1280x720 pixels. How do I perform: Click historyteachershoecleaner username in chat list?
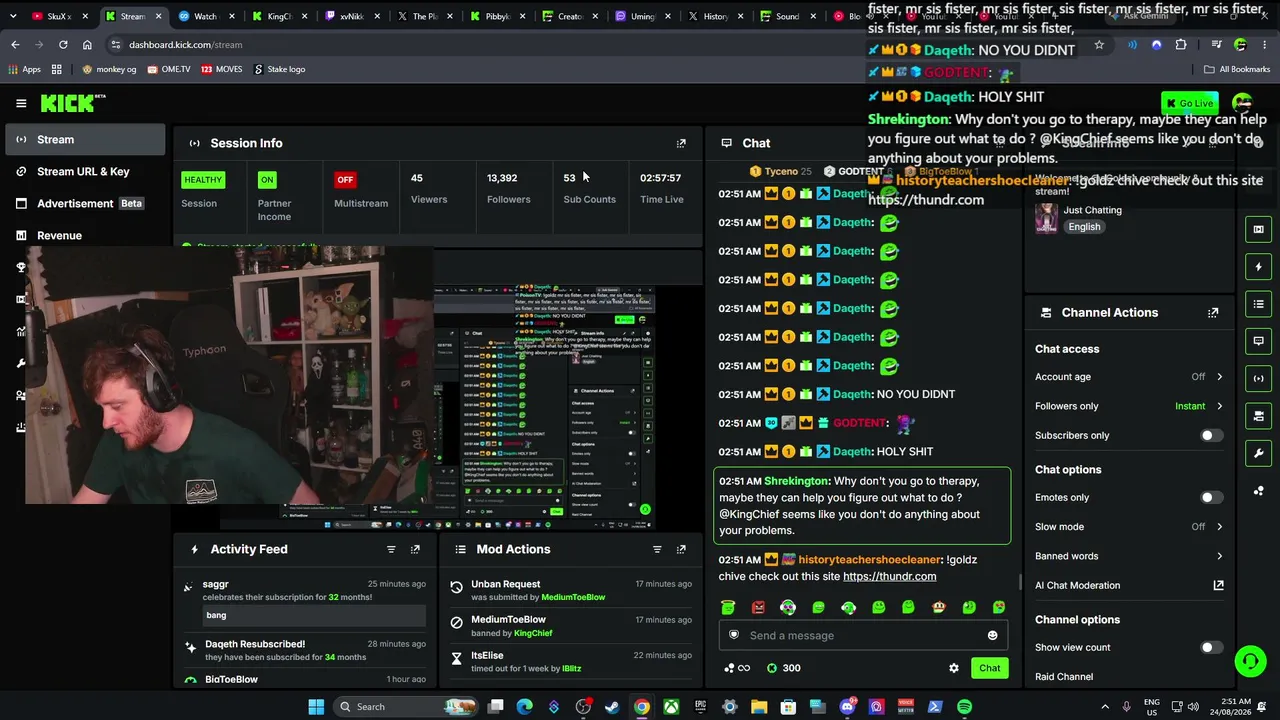coord(870,560)
